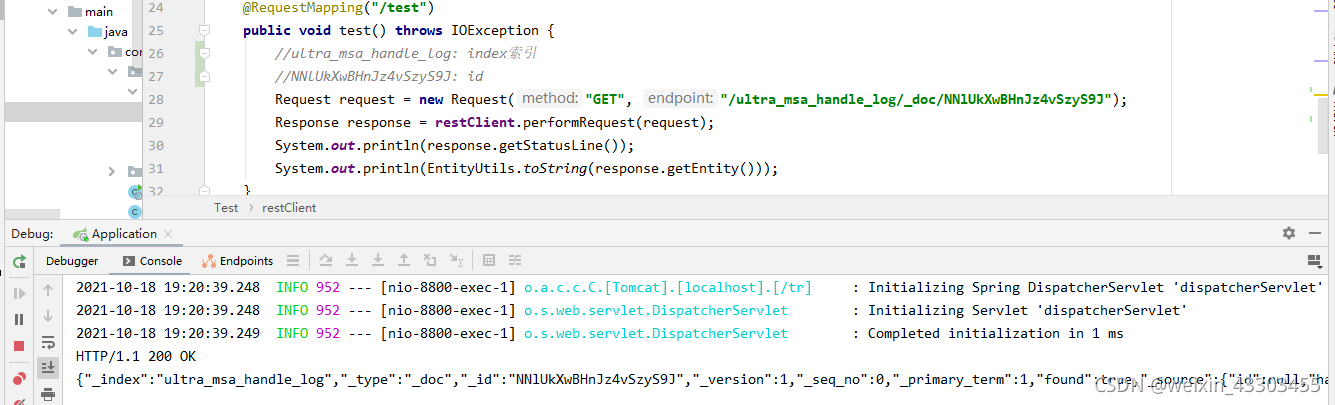Click the id comment on line 27

(379, 77)
